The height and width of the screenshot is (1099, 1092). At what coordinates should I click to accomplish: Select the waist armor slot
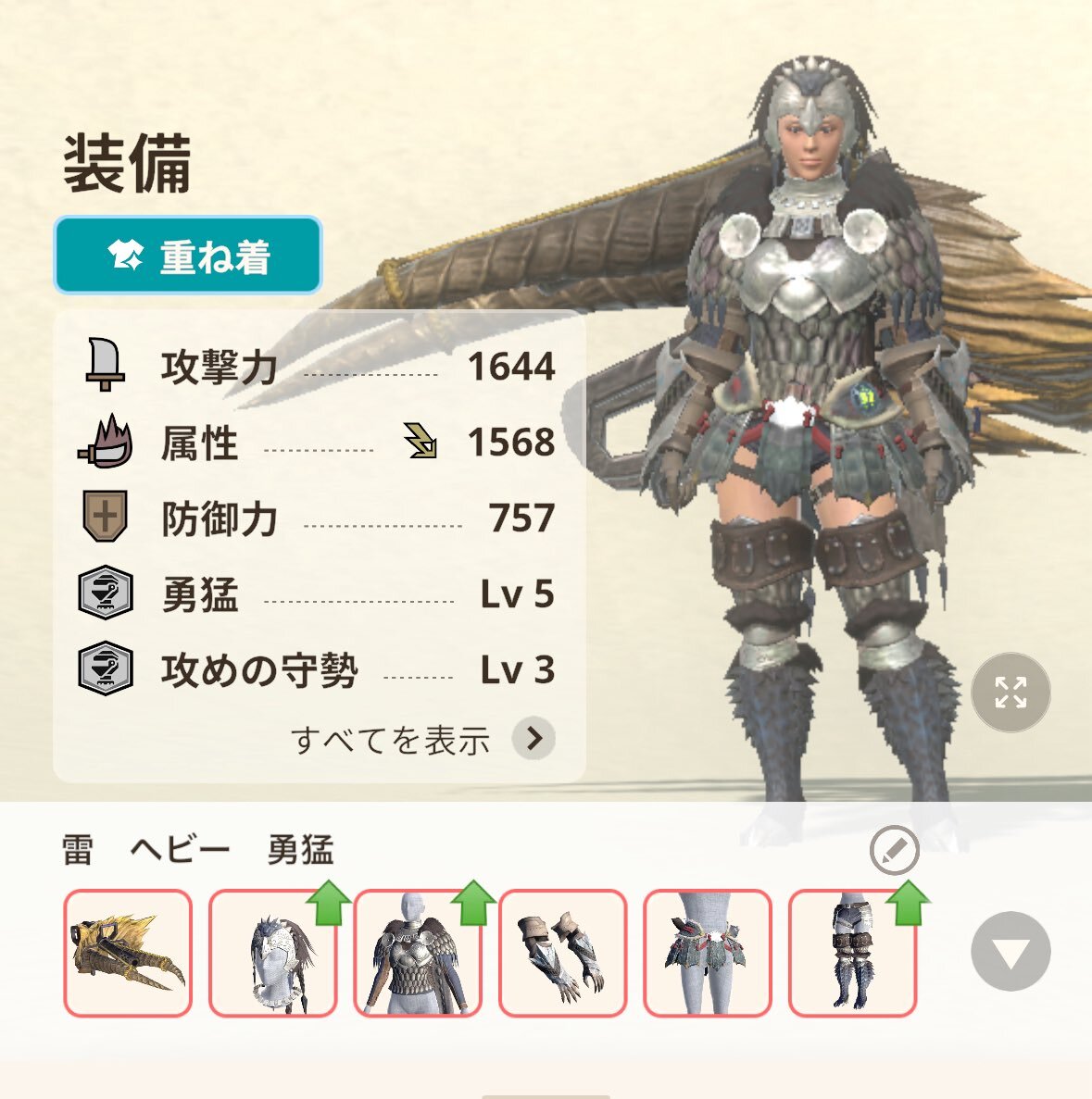click(708, 953)
